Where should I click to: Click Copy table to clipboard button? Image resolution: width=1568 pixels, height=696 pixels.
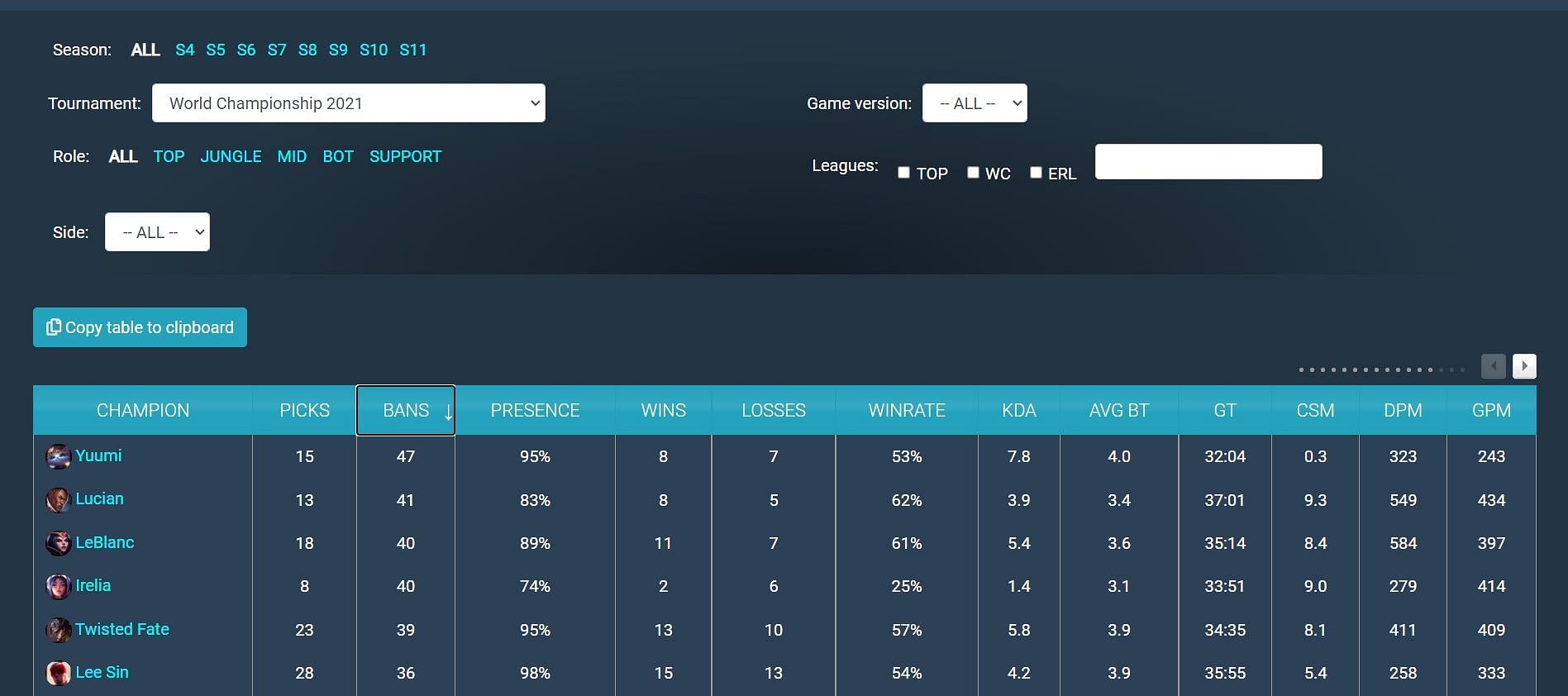[x=140, y=327]
